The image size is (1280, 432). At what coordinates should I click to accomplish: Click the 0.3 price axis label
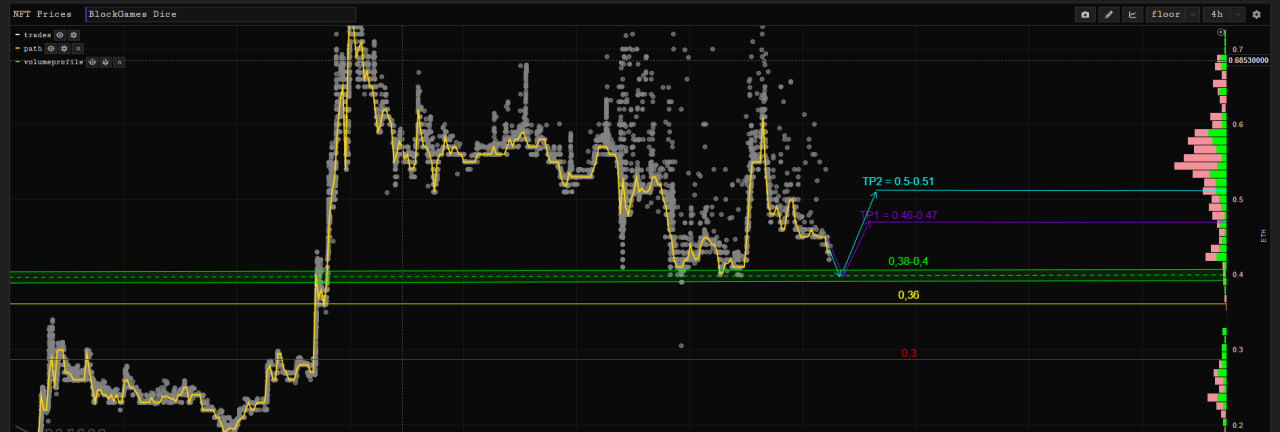pos(1238,350)
